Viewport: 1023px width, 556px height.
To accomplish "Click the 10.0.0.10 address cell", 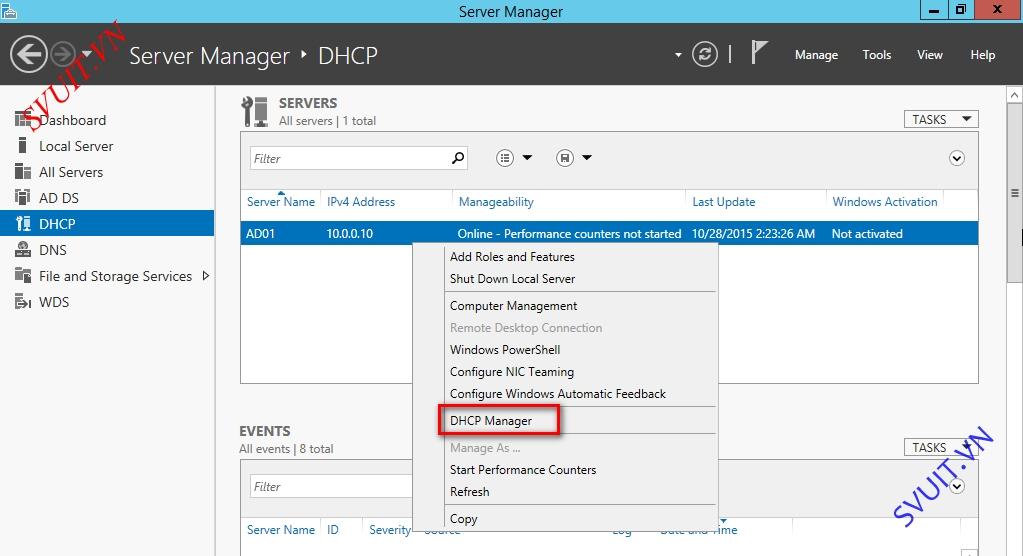I will (350, 234).
